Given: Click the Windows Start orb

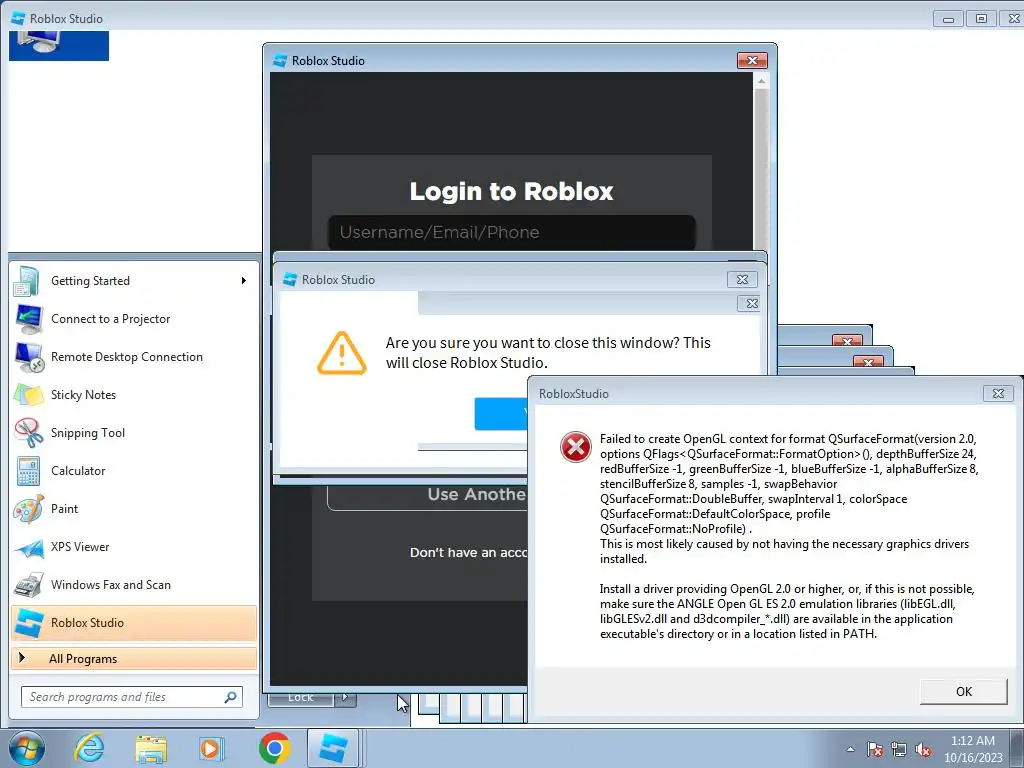Looking at the screenshot, I should click(x=26, y=748).
